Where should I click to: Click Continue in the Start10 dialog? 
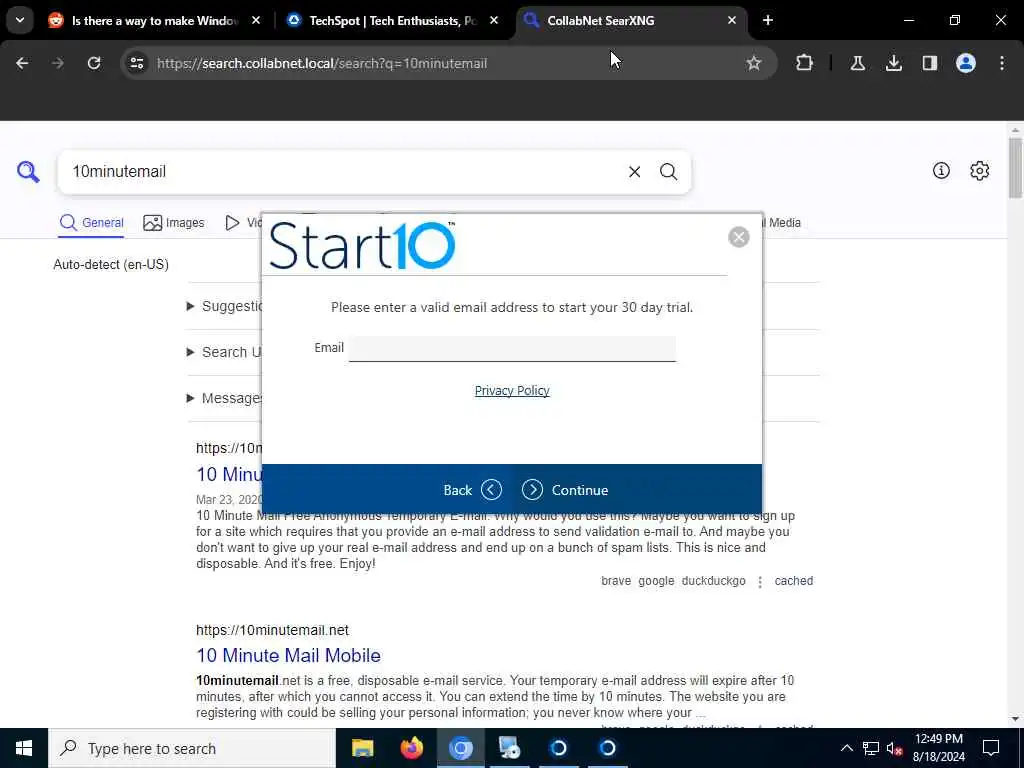(x=565, y=490)
